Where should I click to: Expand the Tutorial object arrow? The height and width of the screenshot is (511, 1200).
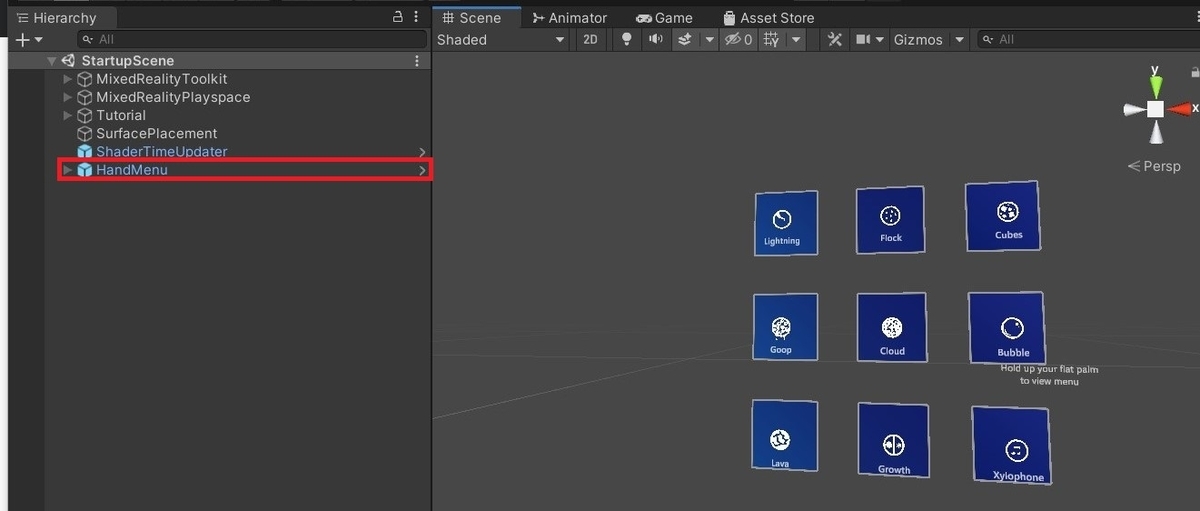pyautogui.click(x=68, y=115)
